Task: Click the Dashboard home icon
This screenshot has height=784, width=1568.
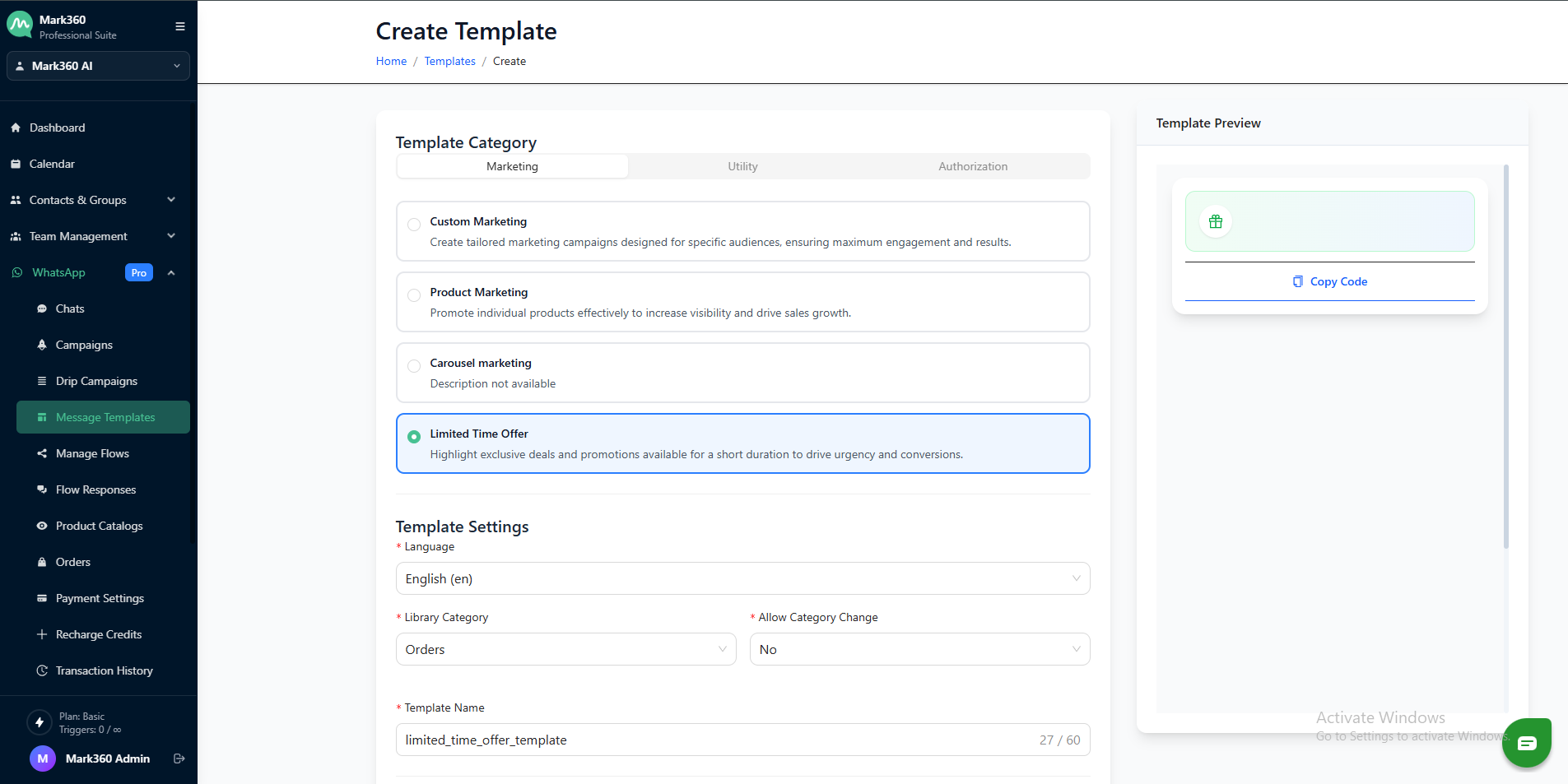Action: [16, 128]
